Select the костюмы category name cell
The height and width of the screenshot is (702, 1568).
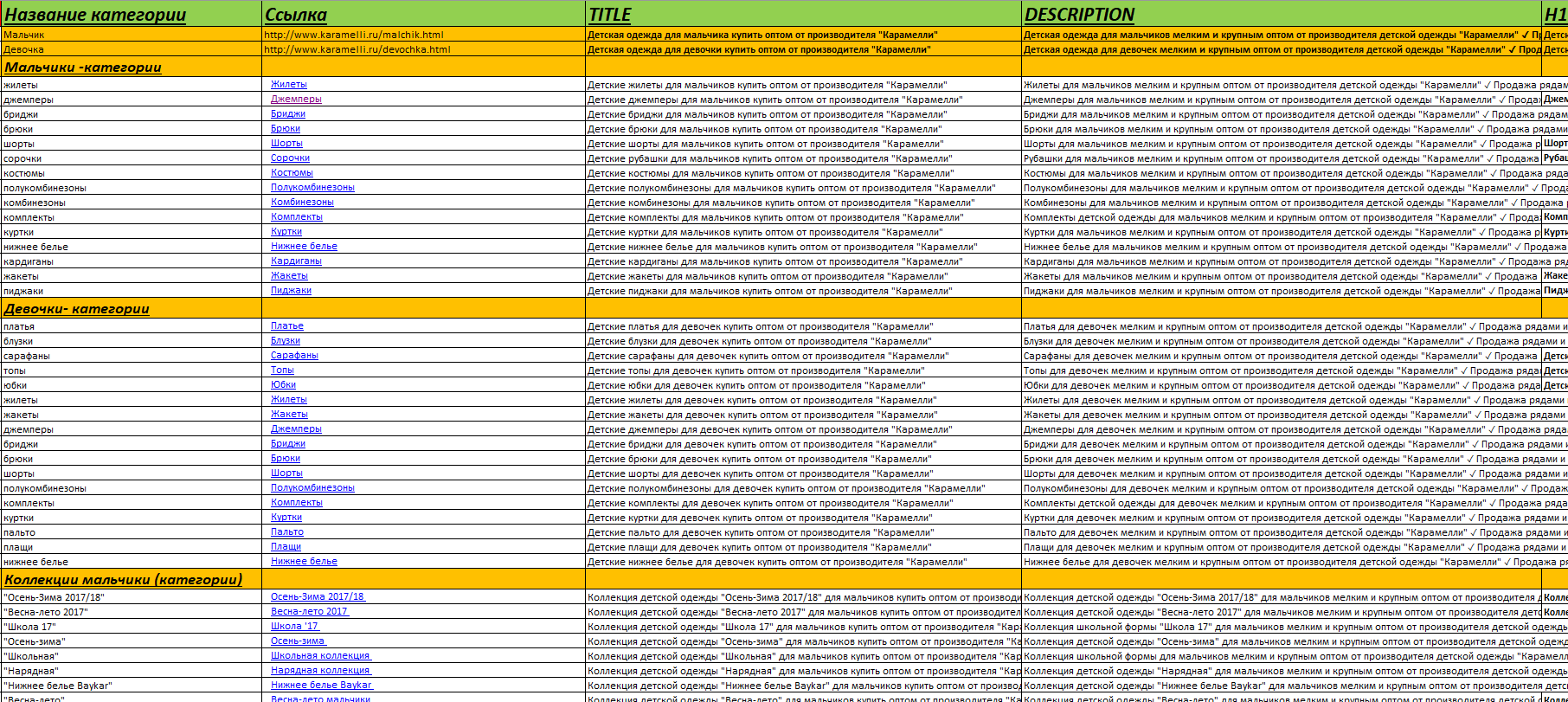131,173
